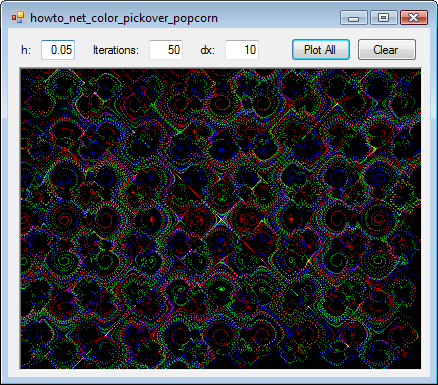Viewport: 438px width, 385px height.
Task: Click the blue spiral above the central white star
Action: [x=221, y=149]
